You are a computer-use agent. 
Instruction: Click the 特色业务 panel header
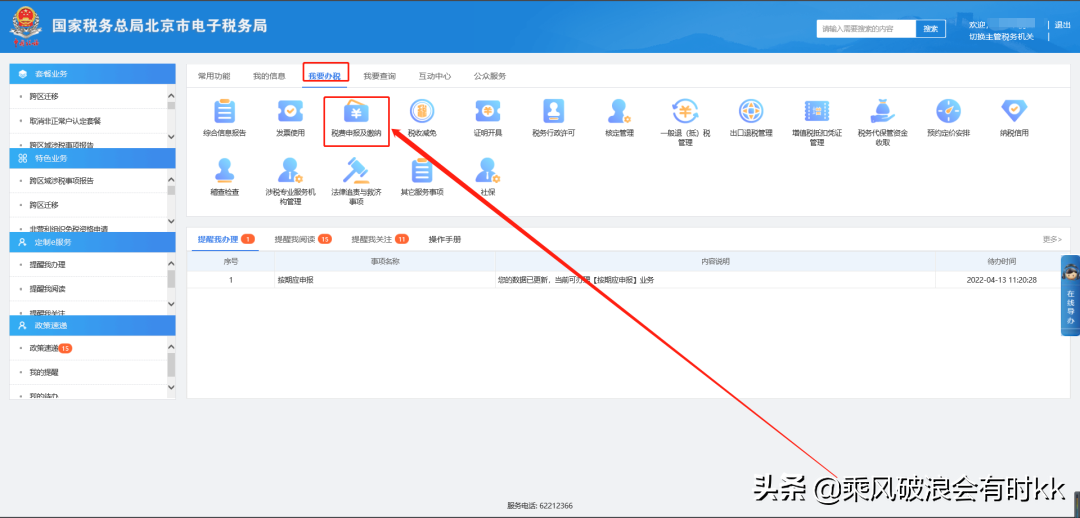(92, 158)
